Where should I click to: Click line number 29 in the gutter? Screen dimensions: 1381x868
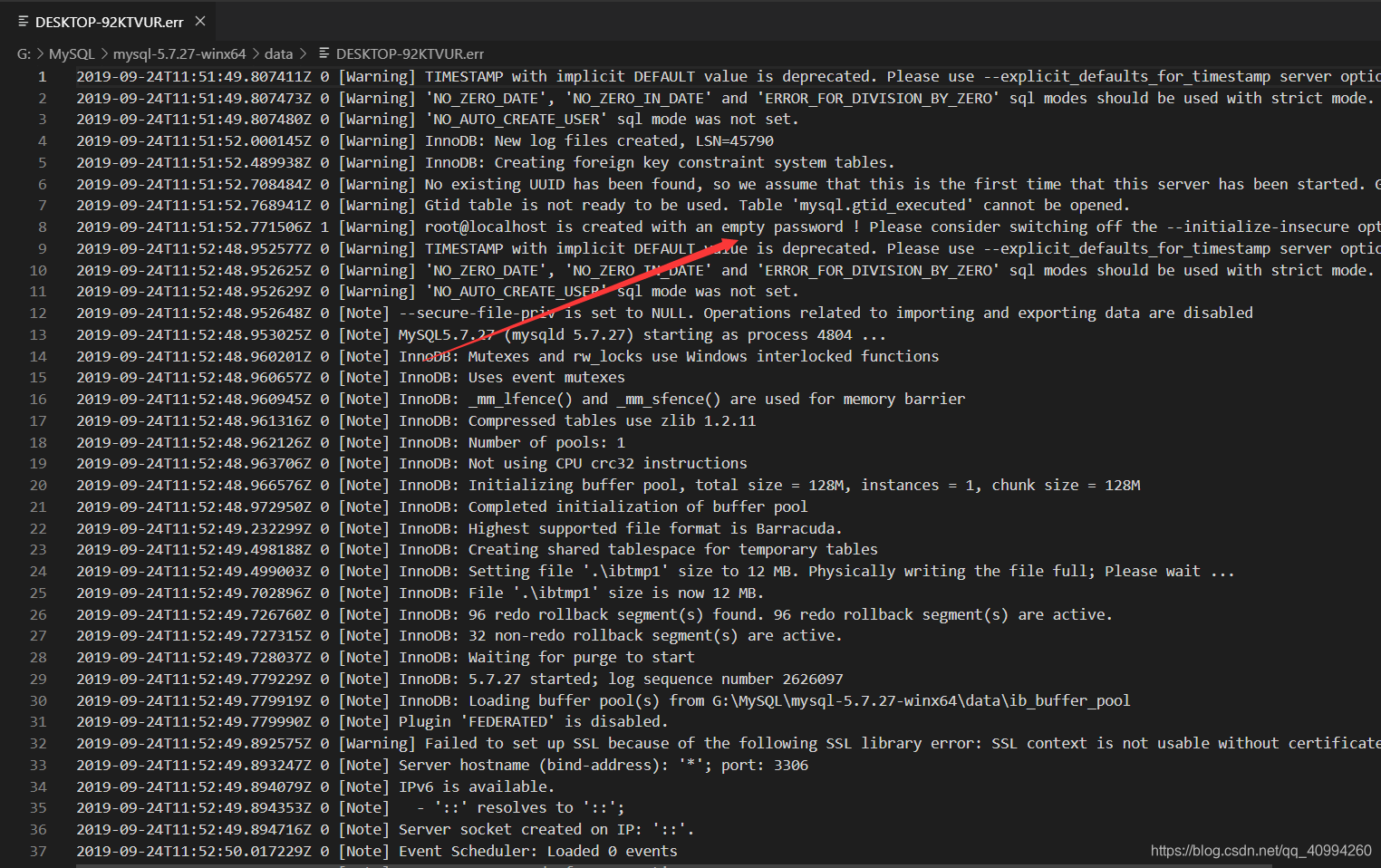click(x=38, y=680)
